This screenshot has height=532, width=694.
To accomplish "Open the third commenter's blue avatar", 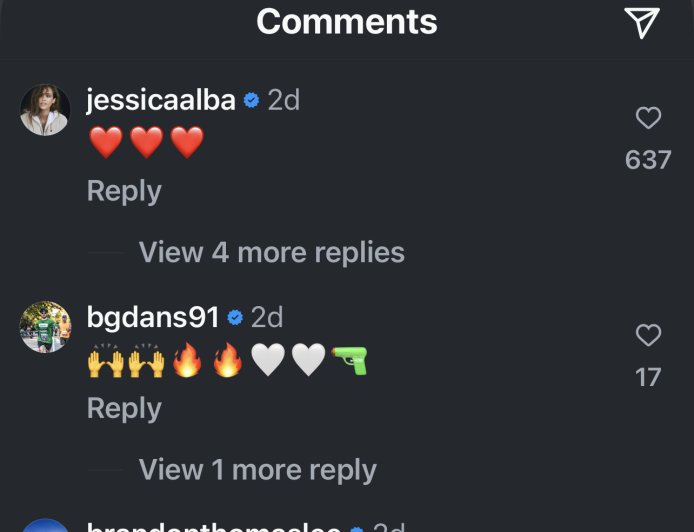I will coord(45,525).
